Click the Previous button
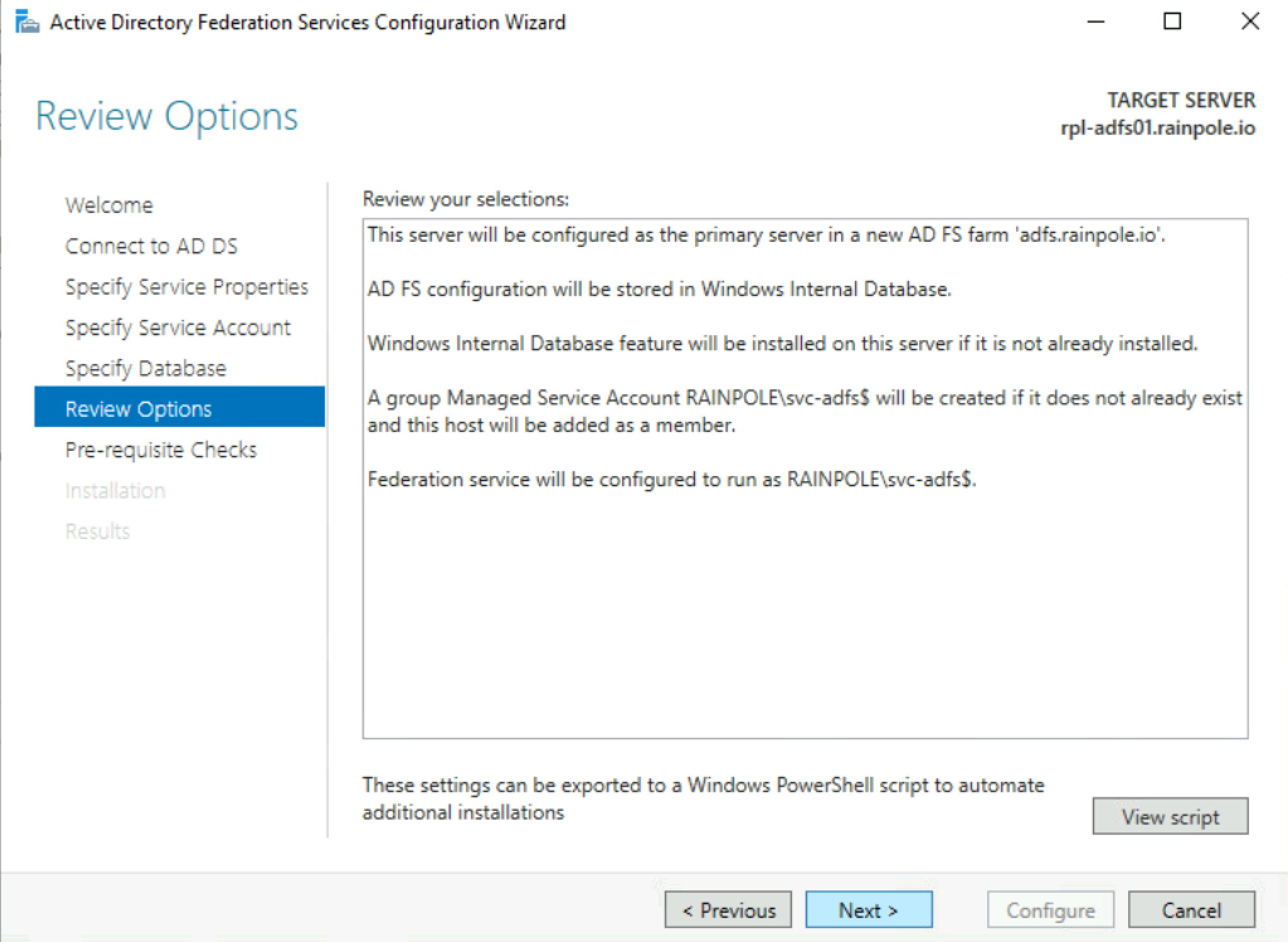 click(x=728, y=910)
